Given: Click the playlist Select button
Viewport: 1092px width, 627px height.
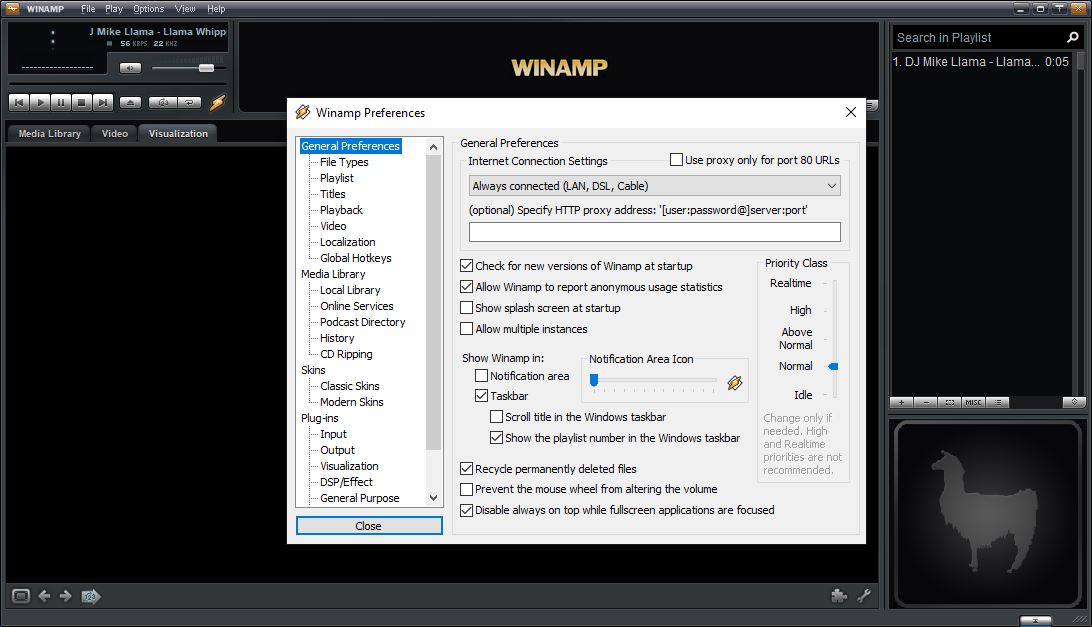Looking at the screenshot, I should click(x=949, y=402).
